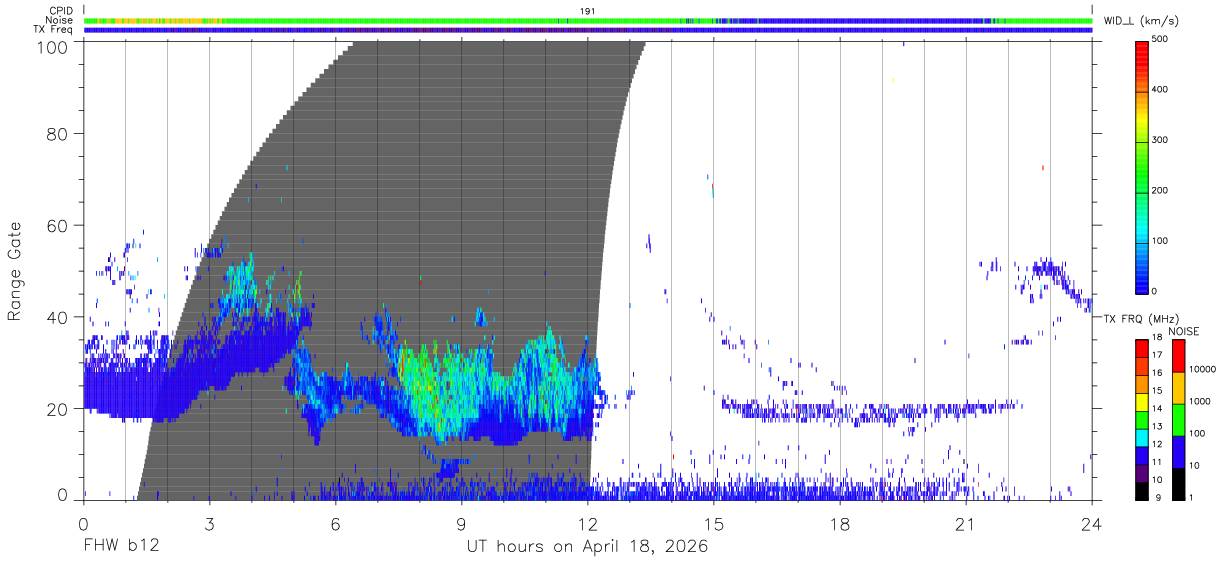Click the TX FRQ (MHz) colorbar
Image resolution: width=1228 pixels, height=567 pixels.
(1143, 420)
